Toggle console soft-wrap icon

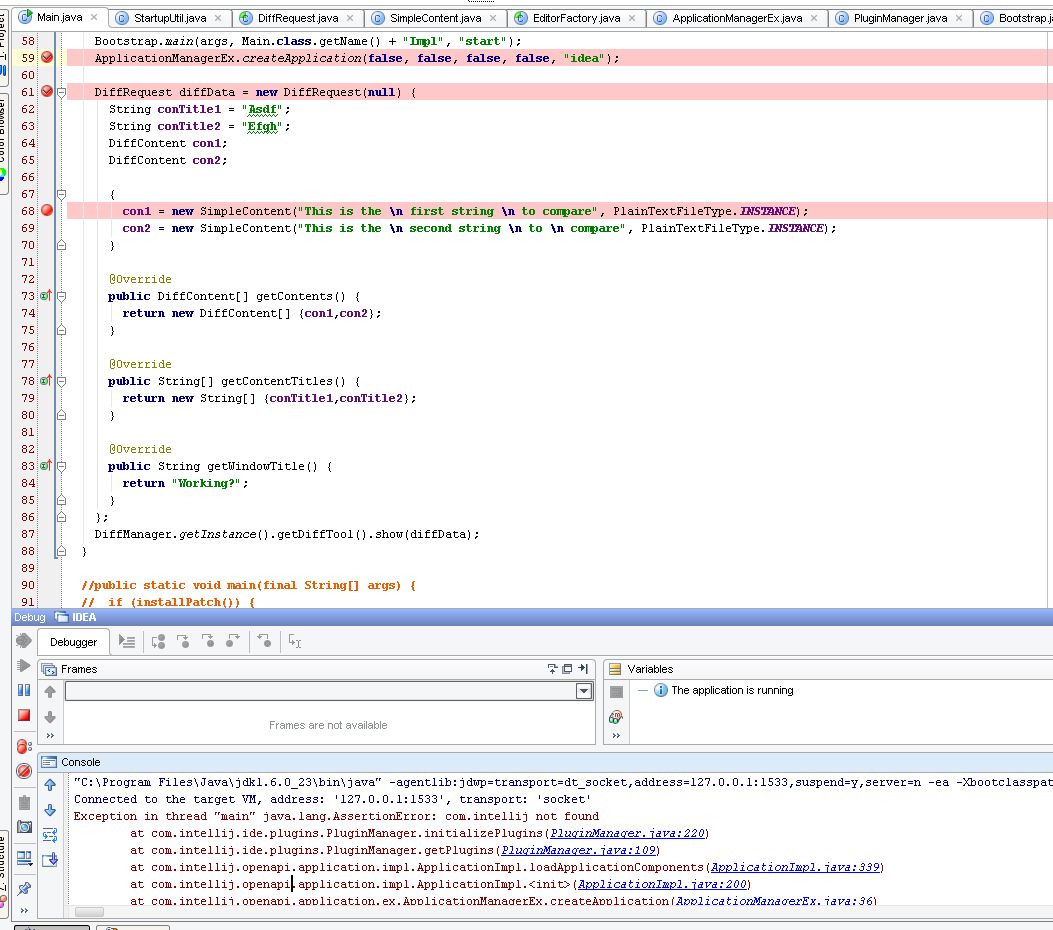coord(50,835)
